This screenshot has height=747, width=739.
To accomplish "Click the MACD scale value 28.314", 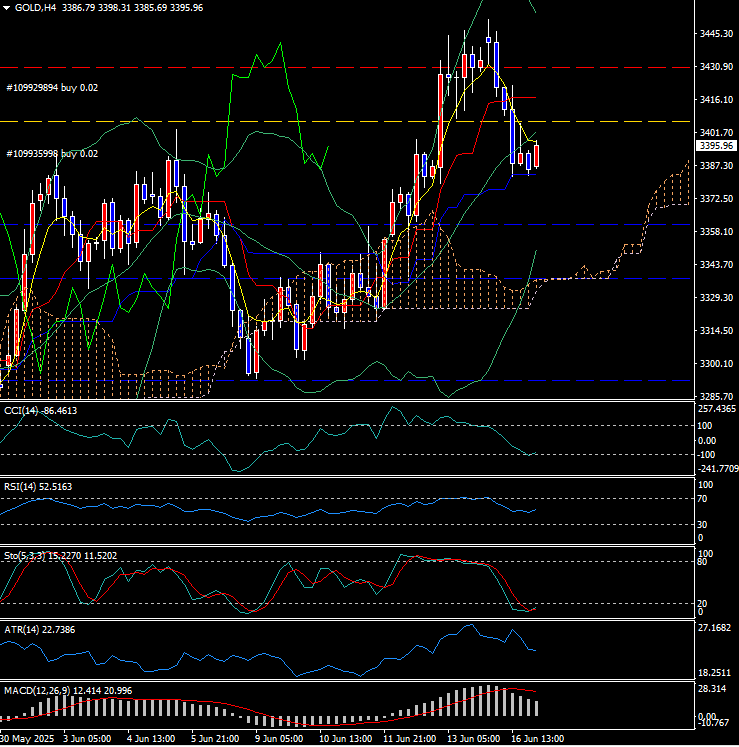I will coord(712,688).
